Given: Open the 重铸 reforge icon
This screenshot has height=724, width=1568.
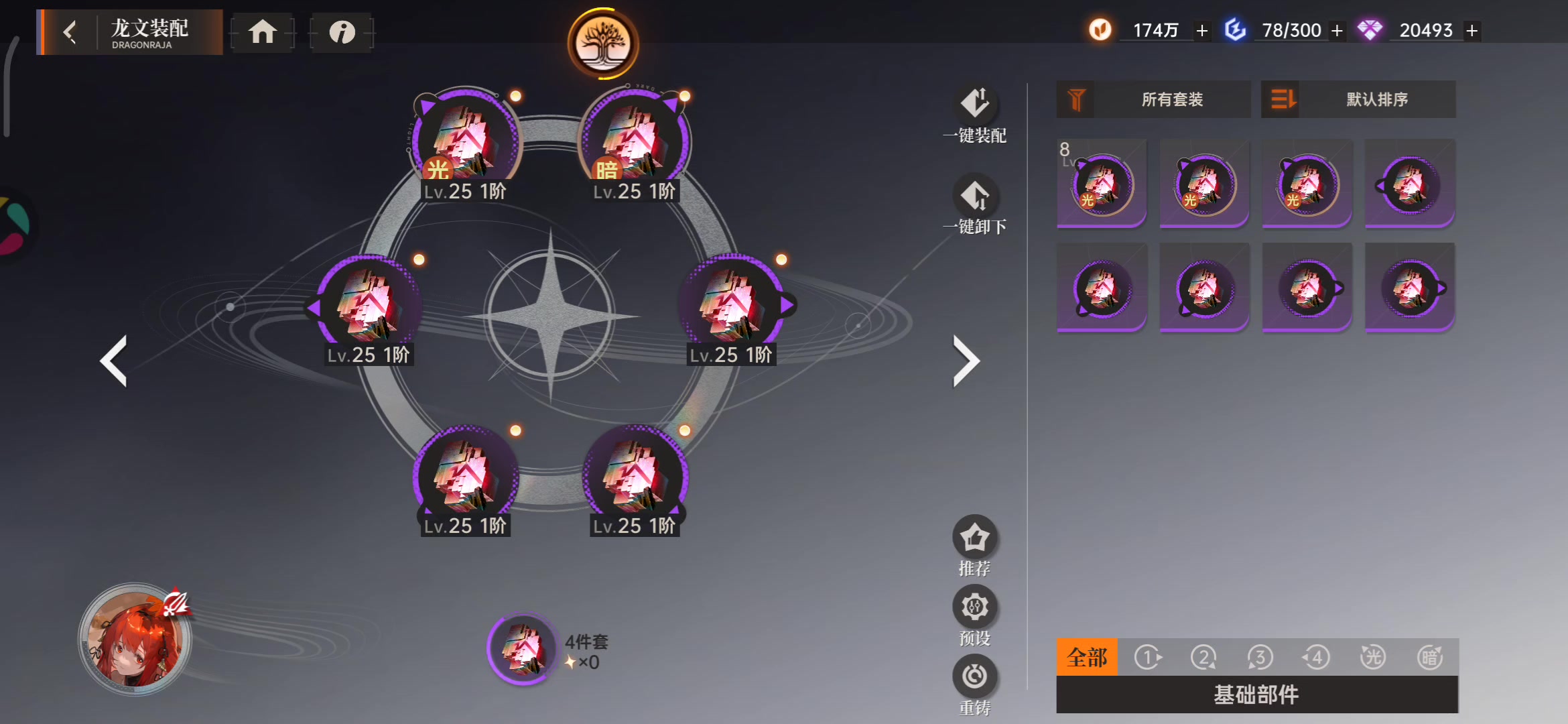Looking at the screenshot, I should coord(975,676).
